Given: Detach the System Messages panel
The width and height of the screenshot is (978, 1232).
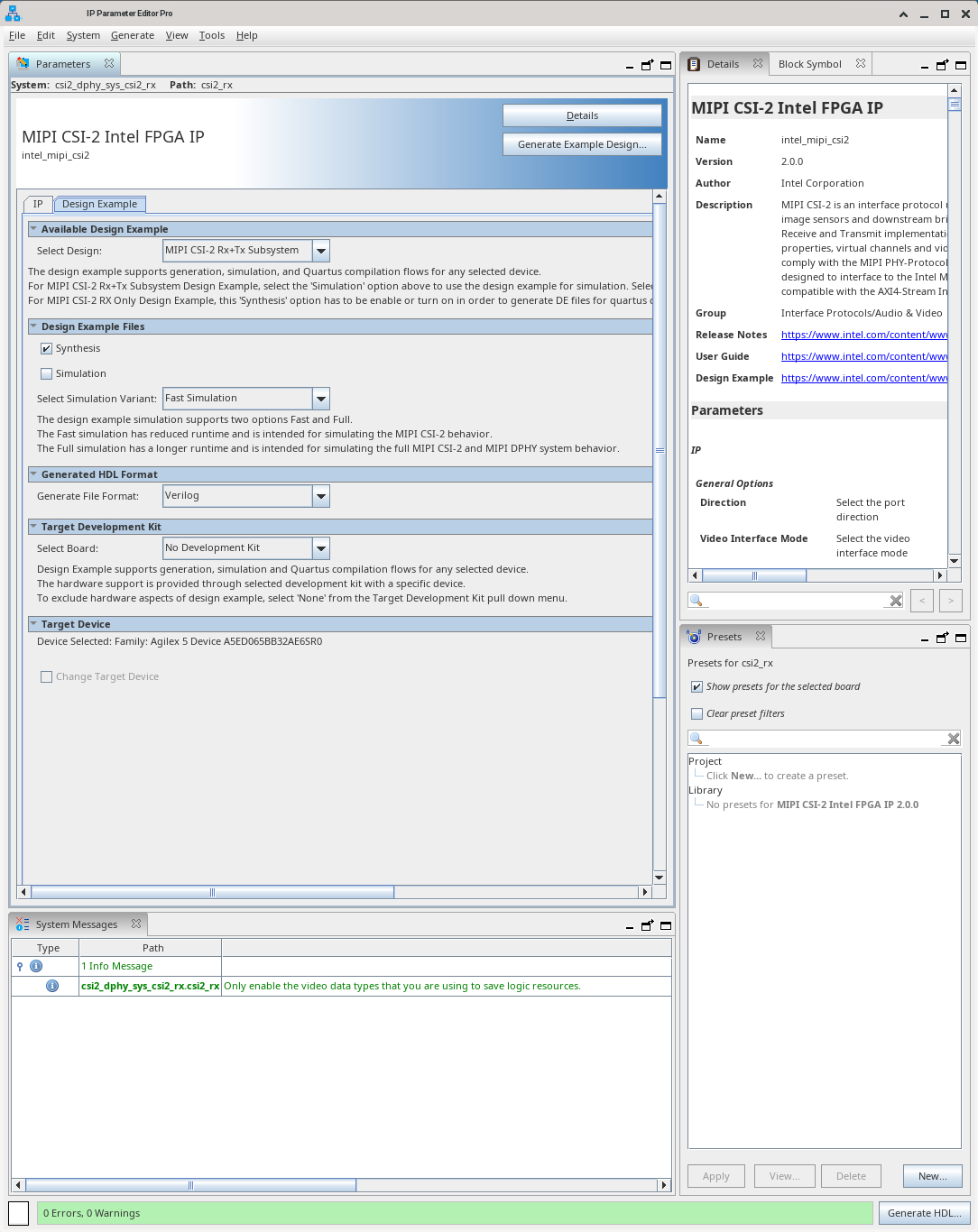Looking at the screenshot, I should (x=647, y=925).
